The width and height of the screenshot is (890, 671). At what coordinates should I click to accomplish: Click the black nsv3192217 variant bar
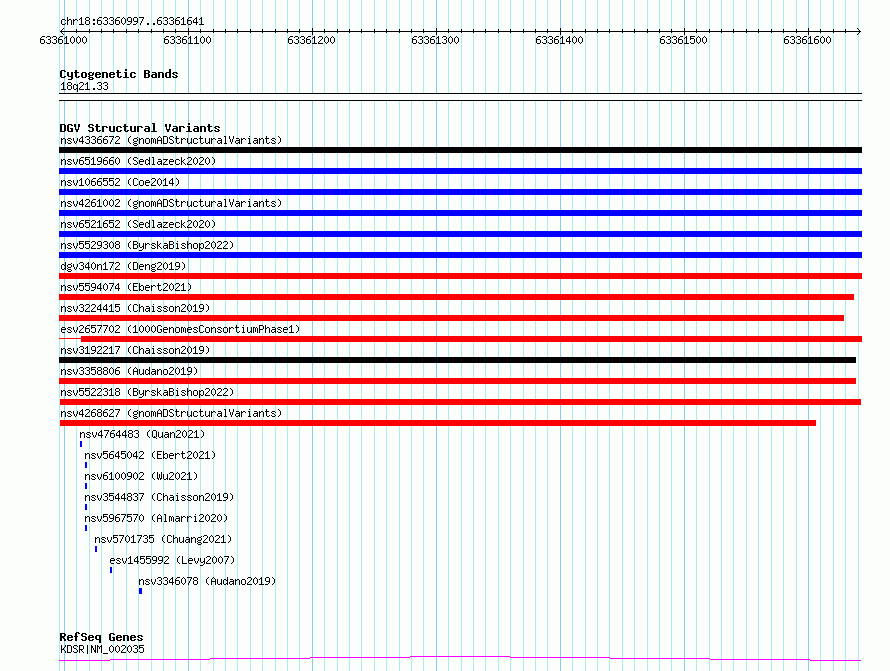click(457, 360)
